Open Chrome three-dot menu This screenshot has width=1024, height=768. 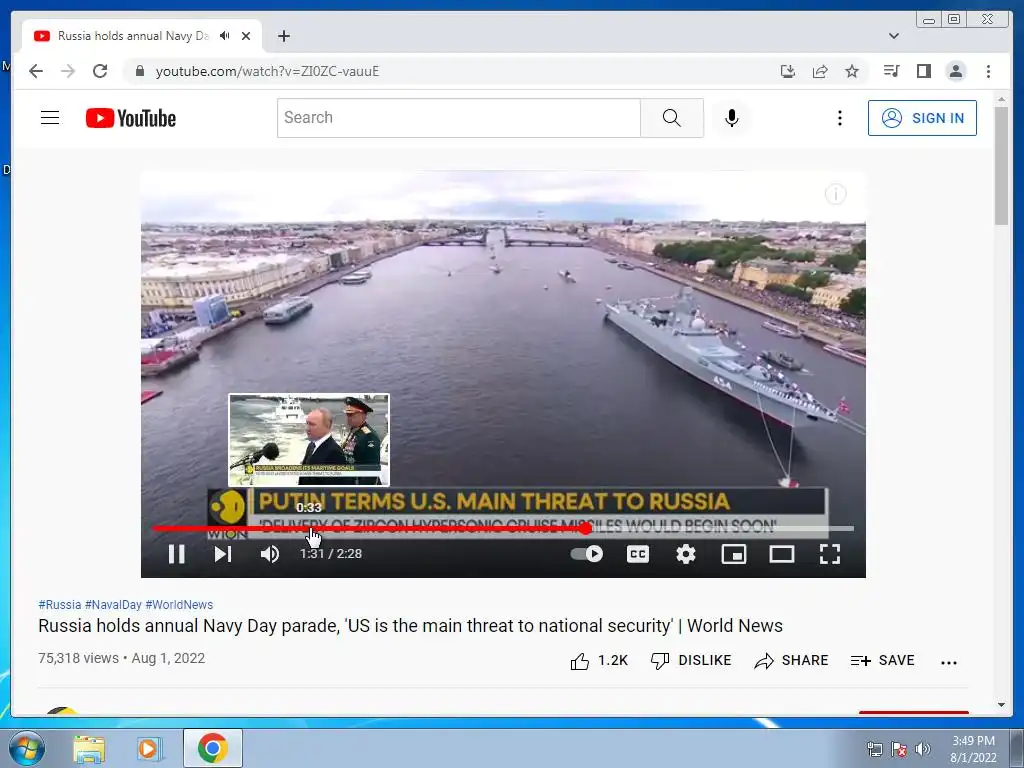988,71
